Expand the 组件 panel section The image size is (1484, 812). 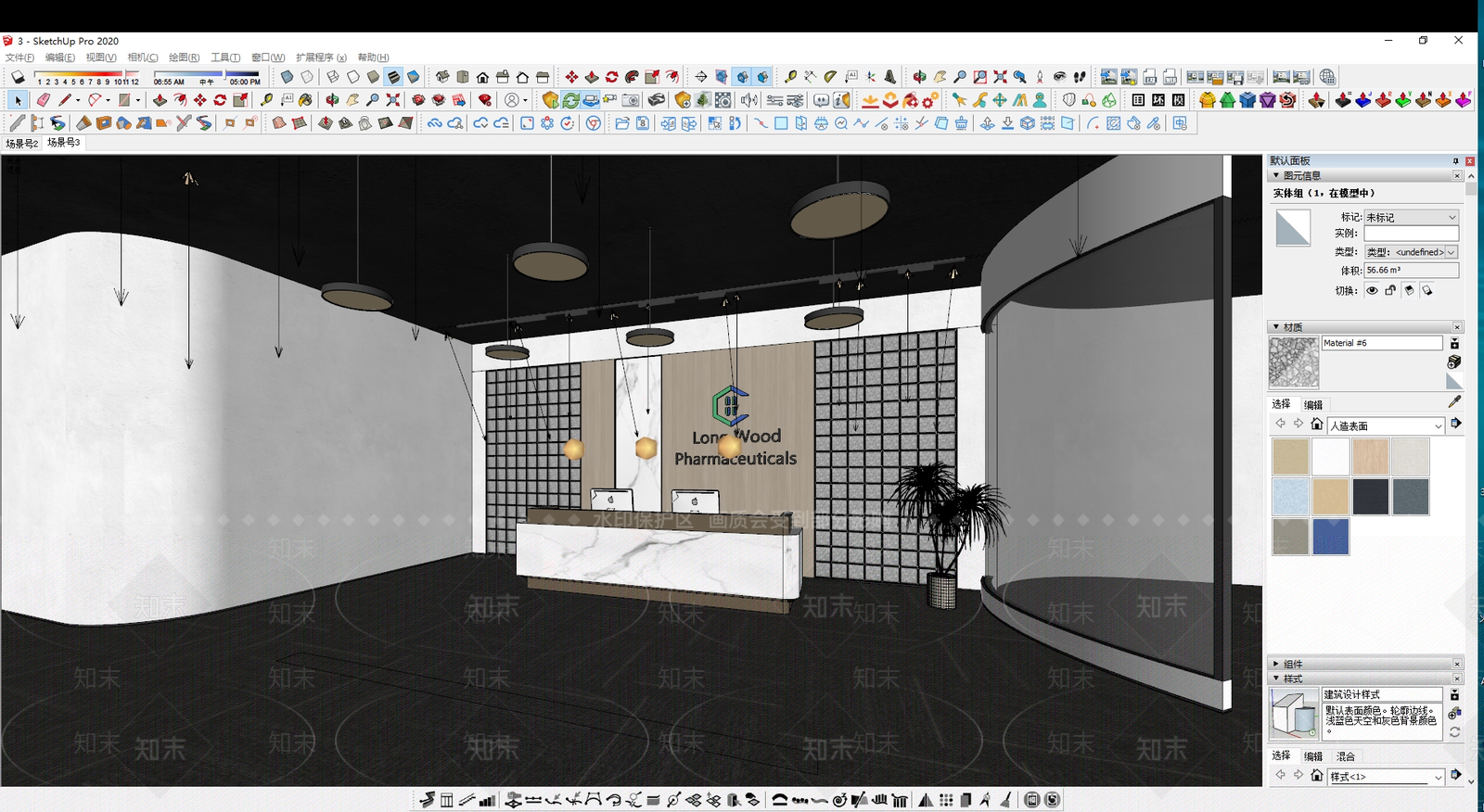pyautogui.click(x=1276, y=664)
